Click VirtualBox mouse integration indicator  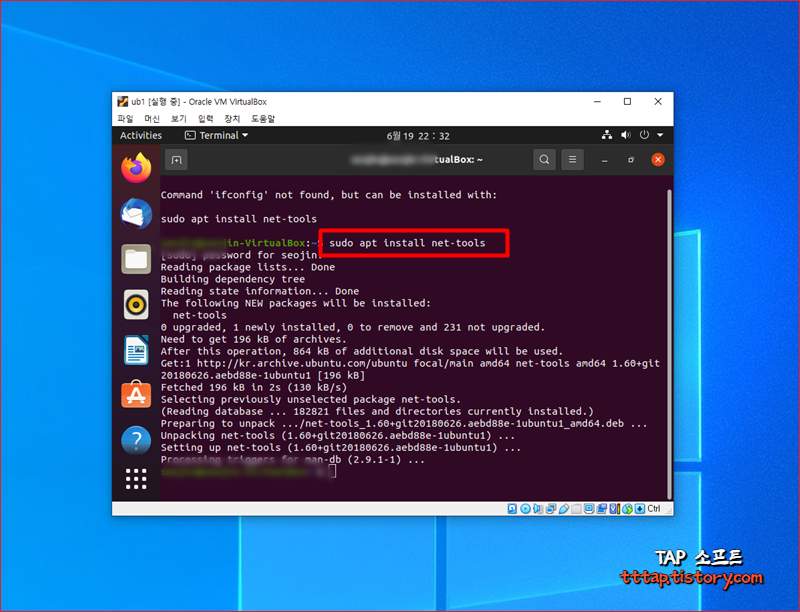[x=627, y=508]
